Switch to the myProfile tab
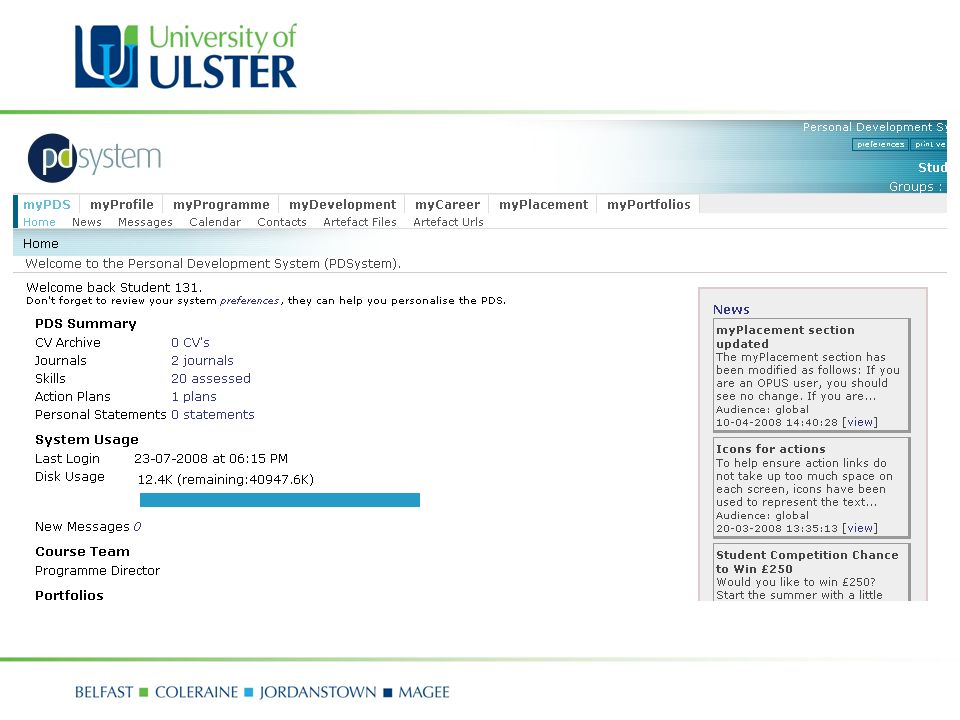 (122, 204)
